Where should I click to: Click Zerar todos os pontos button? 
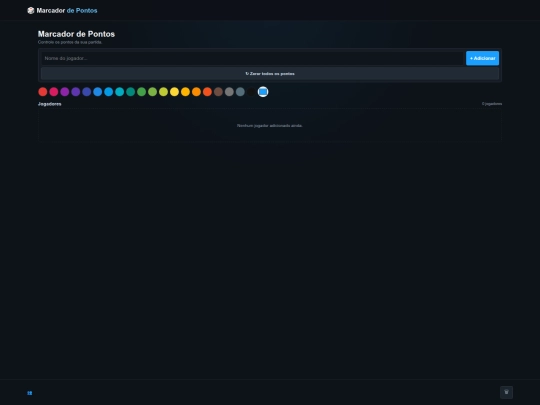(270, 74)
